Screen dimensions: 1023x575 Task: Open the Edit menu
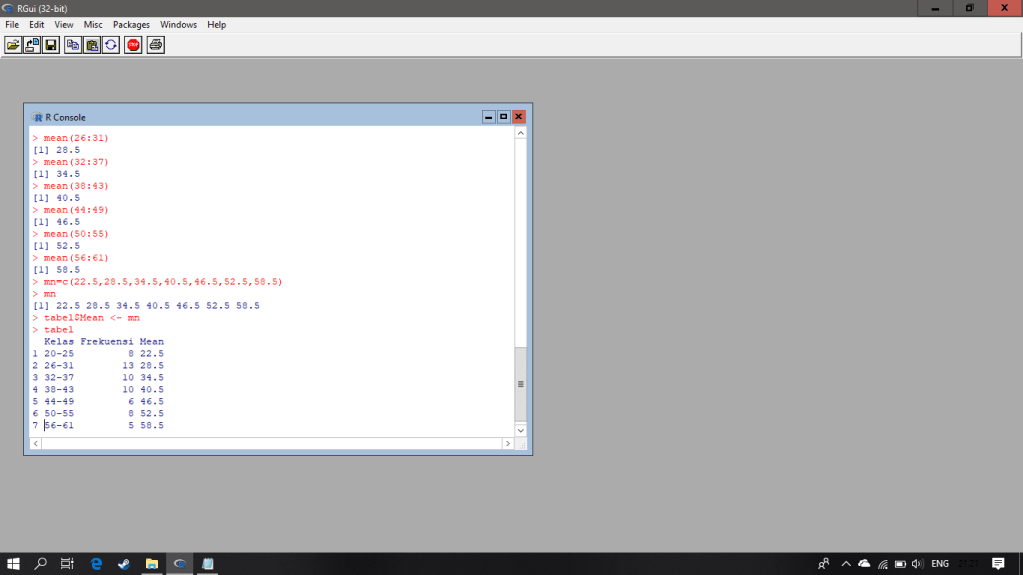pyautogui.click(x=36, y=24)
